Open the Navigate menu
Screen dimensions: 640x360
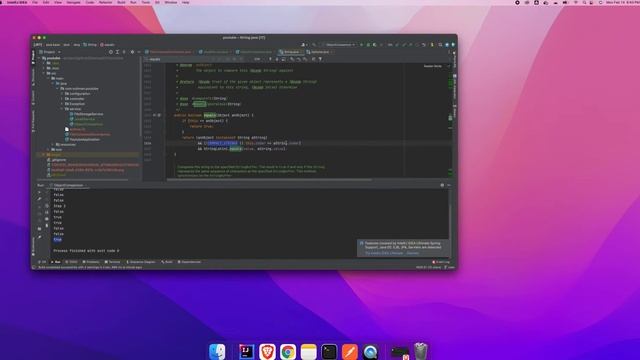tap(73, 2)
